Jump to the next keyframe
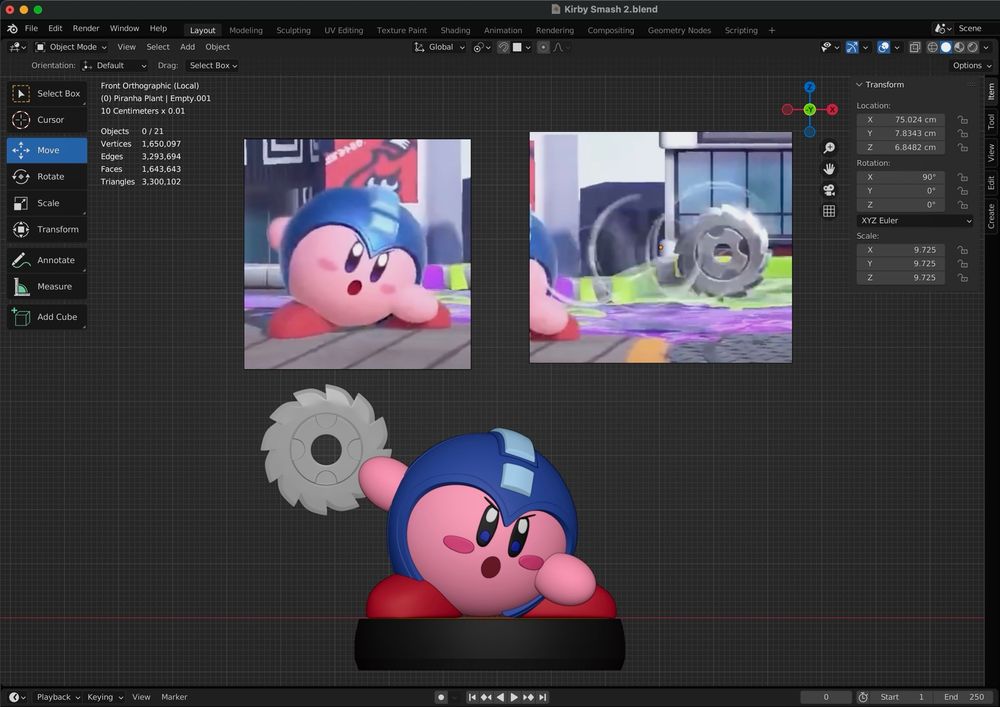Screen dimensions: 1000x707 tap(529, 697)
